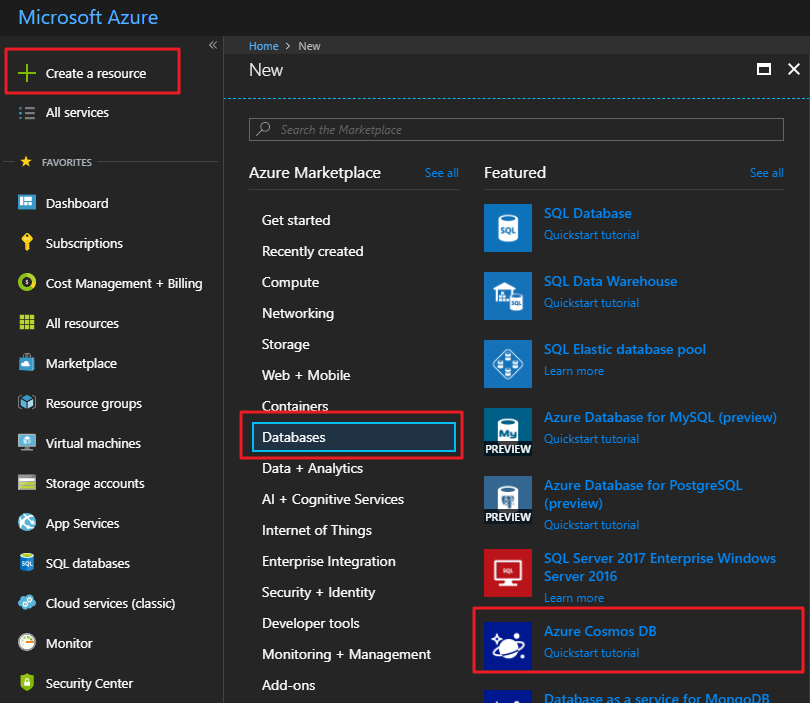
Task: Select the Monitoring + Management category
Action: click(346, 654)
